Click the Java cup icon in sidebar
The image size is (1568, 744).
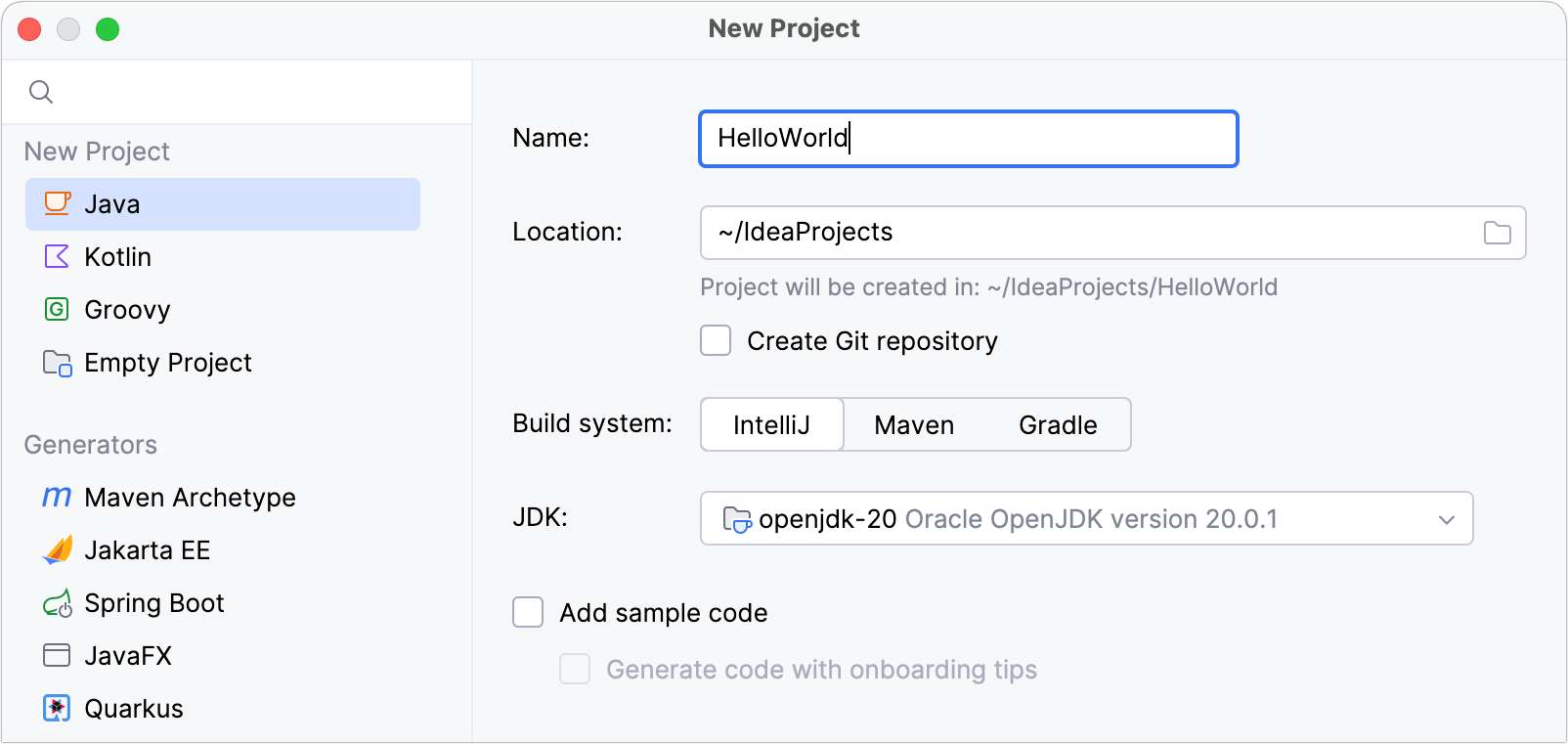[58, 203]
